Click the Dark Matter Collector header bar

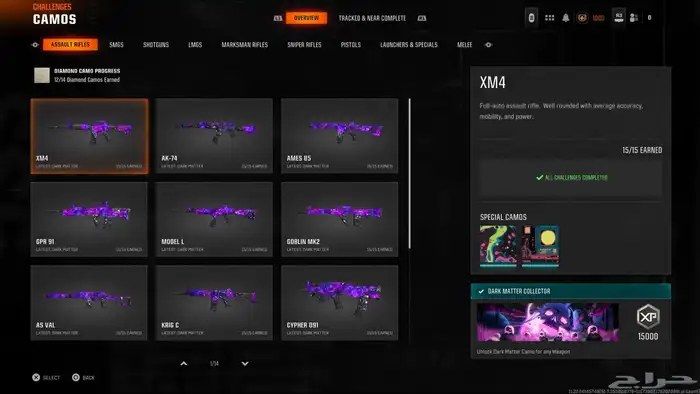pyautogui.click(x=571, y=291)
